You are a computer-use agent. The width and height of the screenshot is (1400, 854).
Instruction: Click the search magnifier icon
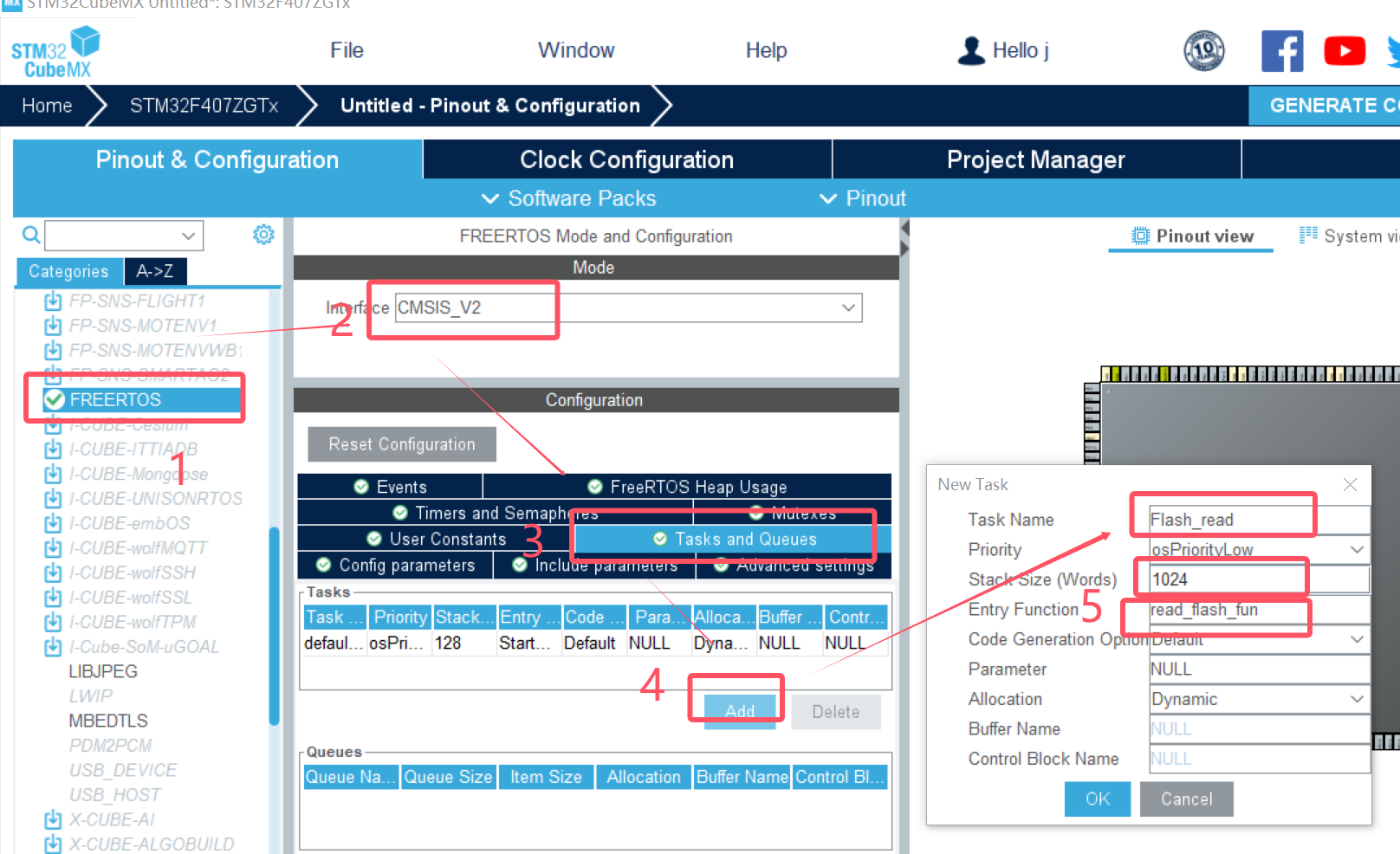[31, 235]
